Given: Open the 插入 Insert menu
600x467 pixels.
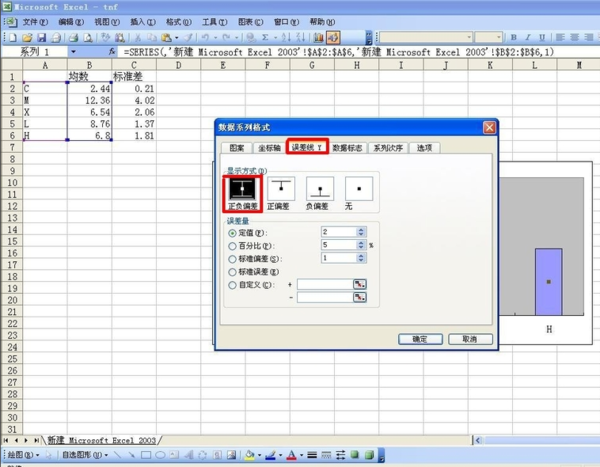Looking at the screenshot, I should 143,22.
